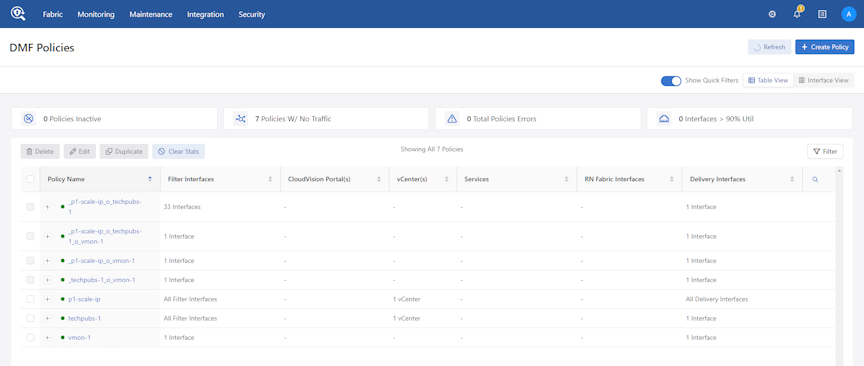
Task: Click the Interfaces > 90% Util gauge icon
Action: [664, 119]
